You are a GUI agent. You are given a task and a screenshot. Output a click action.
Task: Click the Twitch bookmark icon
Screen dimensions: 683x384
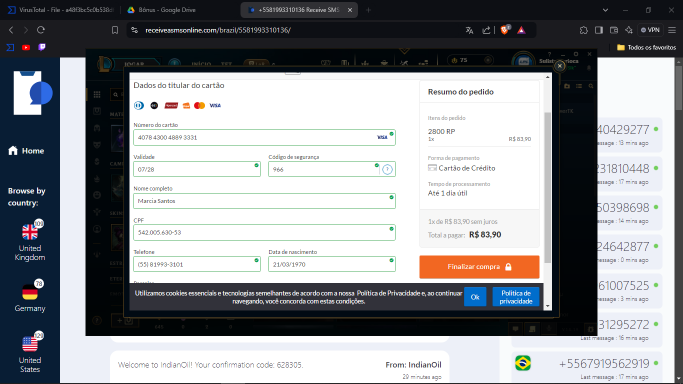42,47
